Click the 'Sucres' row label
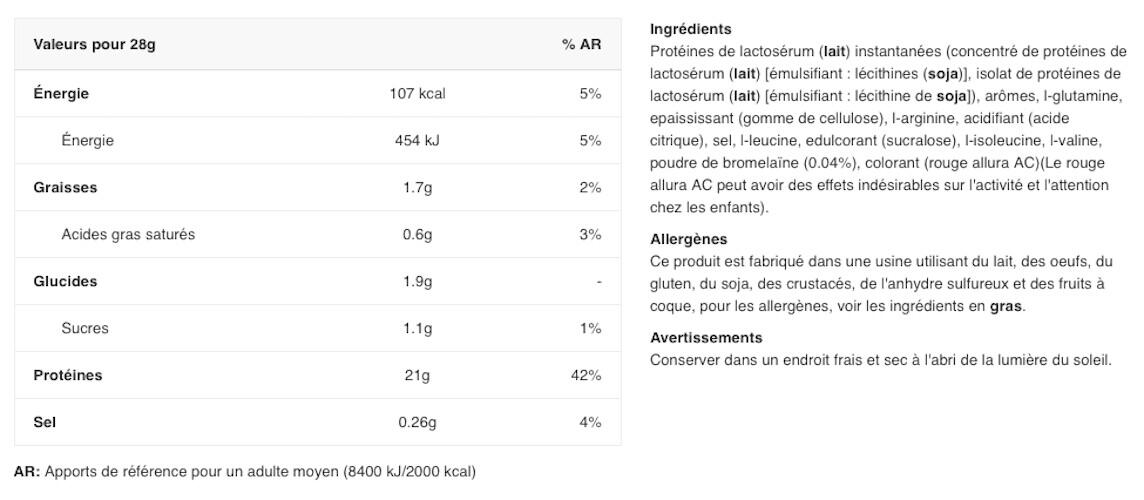The image size is (1144, 500). (85, 329)
